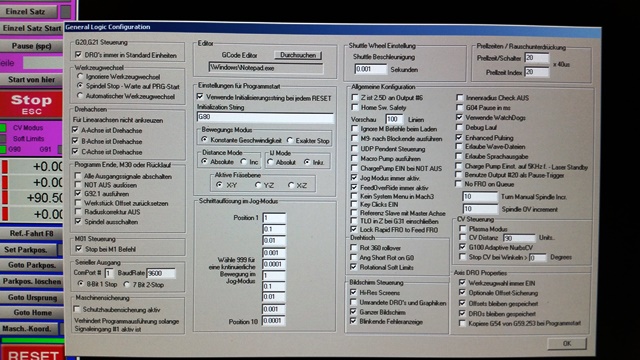Viewport: 640px width, 360px height.
Task: Toggle Stop bei M1 Befehl checkbox
Action: [x=79, y=249]
